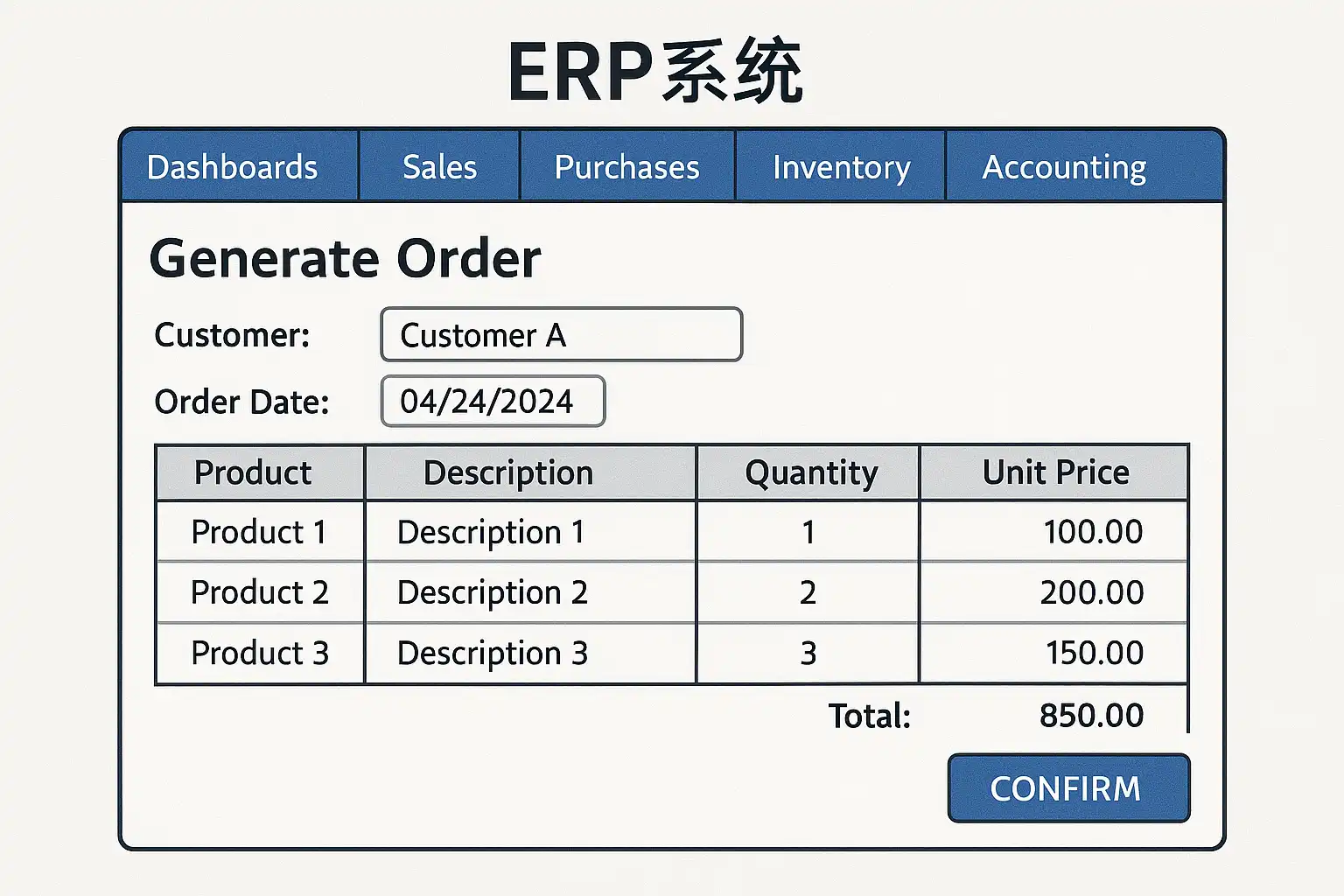This screenshot has width=1344, height=896.
Task: Focus the Customer input field
Action: point(561,334)
